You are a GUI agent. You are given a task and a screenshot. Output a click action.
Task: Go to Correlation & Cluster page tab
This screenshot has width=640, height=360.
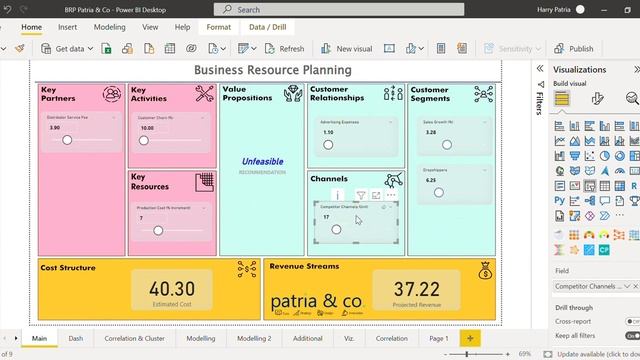pos(134,338)
